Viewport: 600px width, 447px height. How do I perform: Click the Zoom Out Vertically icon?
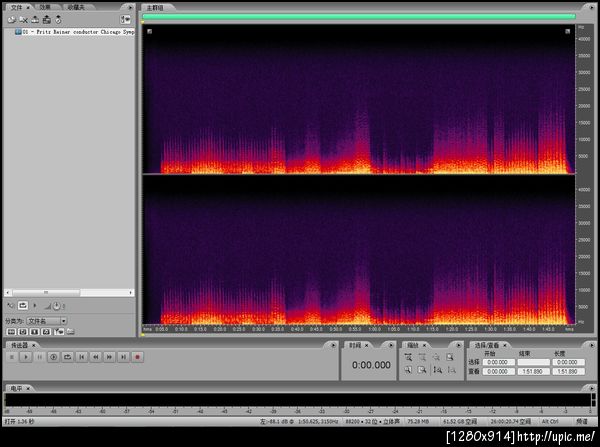452,370
